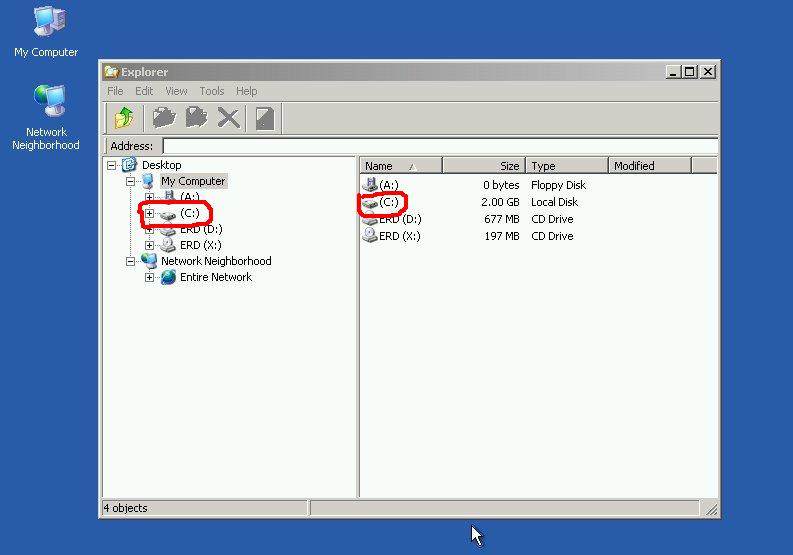Click the window resize grip corner
Screen dimensions: 793x555
pyautogui.click(x=711, y=509)
